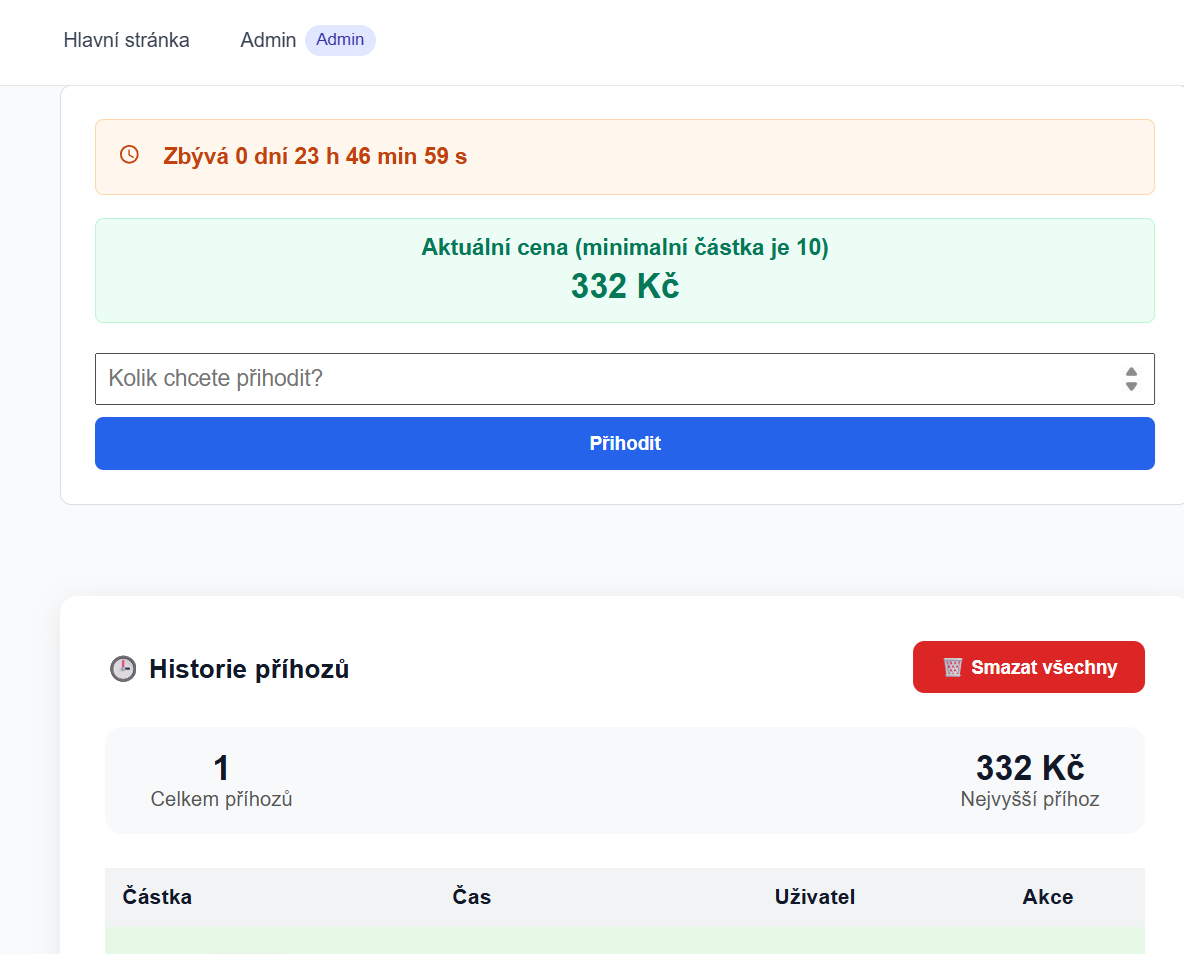Focus the 'Kolik chcete přihodit?' input field

click(x=600, y=379)
